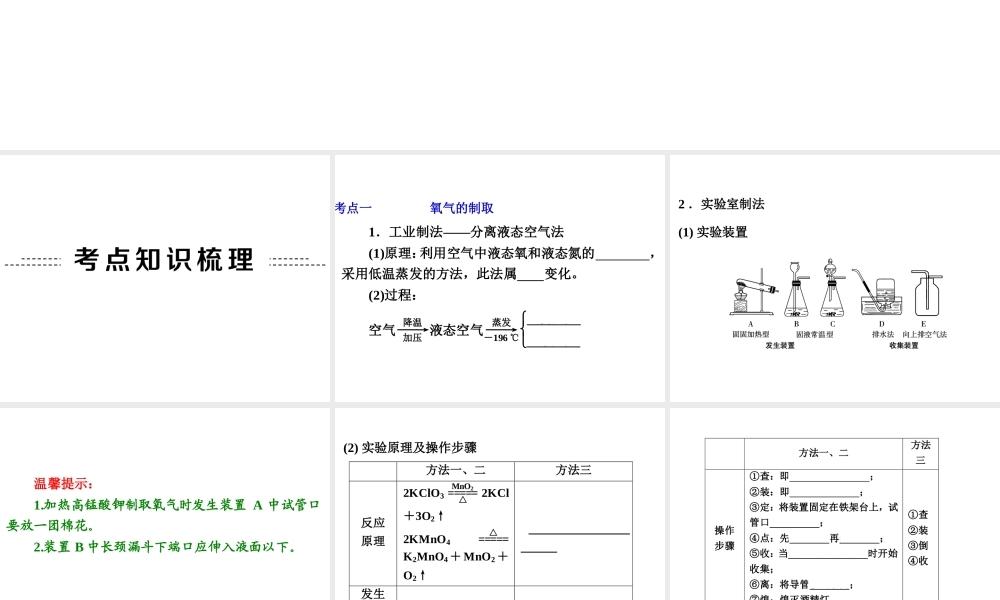This screenshot has height=600, width=1000.
Task: Click the 反应原理 row header cell
Action: [x=373, y=532]
